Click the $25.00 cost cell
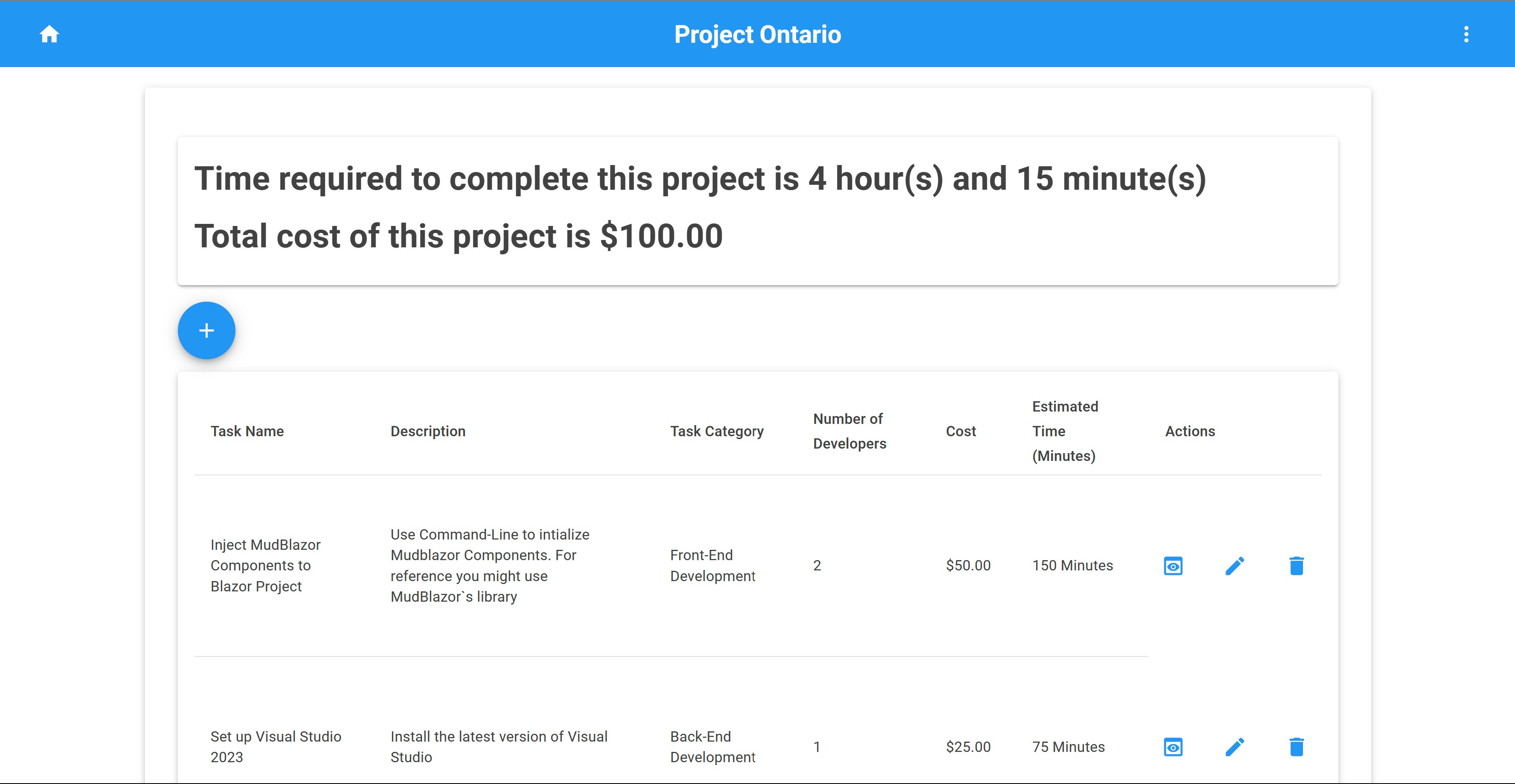Screen dimensions: 1515x784 tap(968, 747)
